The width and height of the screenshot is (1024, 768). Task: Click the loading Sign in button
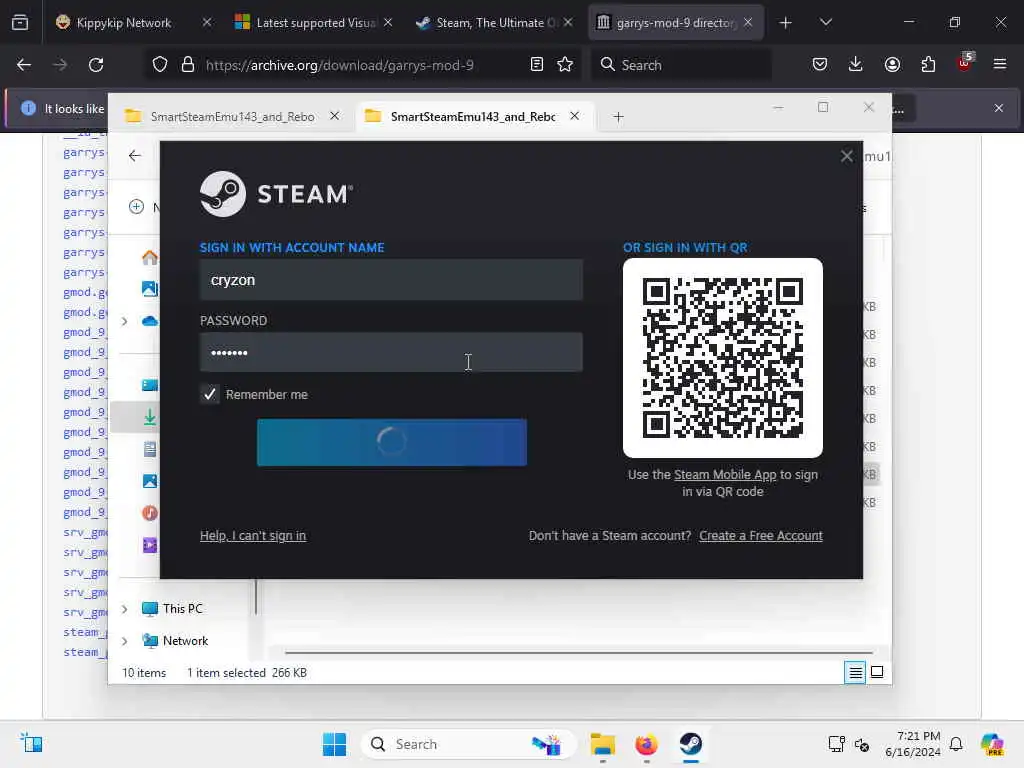392,442
